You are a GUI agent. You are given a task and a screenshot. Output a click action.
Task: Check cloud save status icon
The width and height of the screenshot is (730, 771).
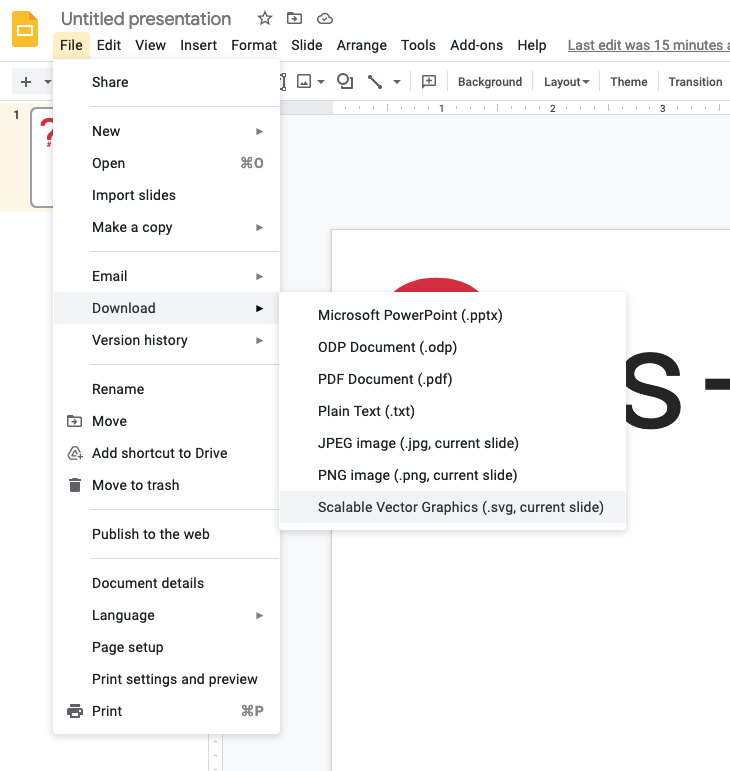[324, 19]
